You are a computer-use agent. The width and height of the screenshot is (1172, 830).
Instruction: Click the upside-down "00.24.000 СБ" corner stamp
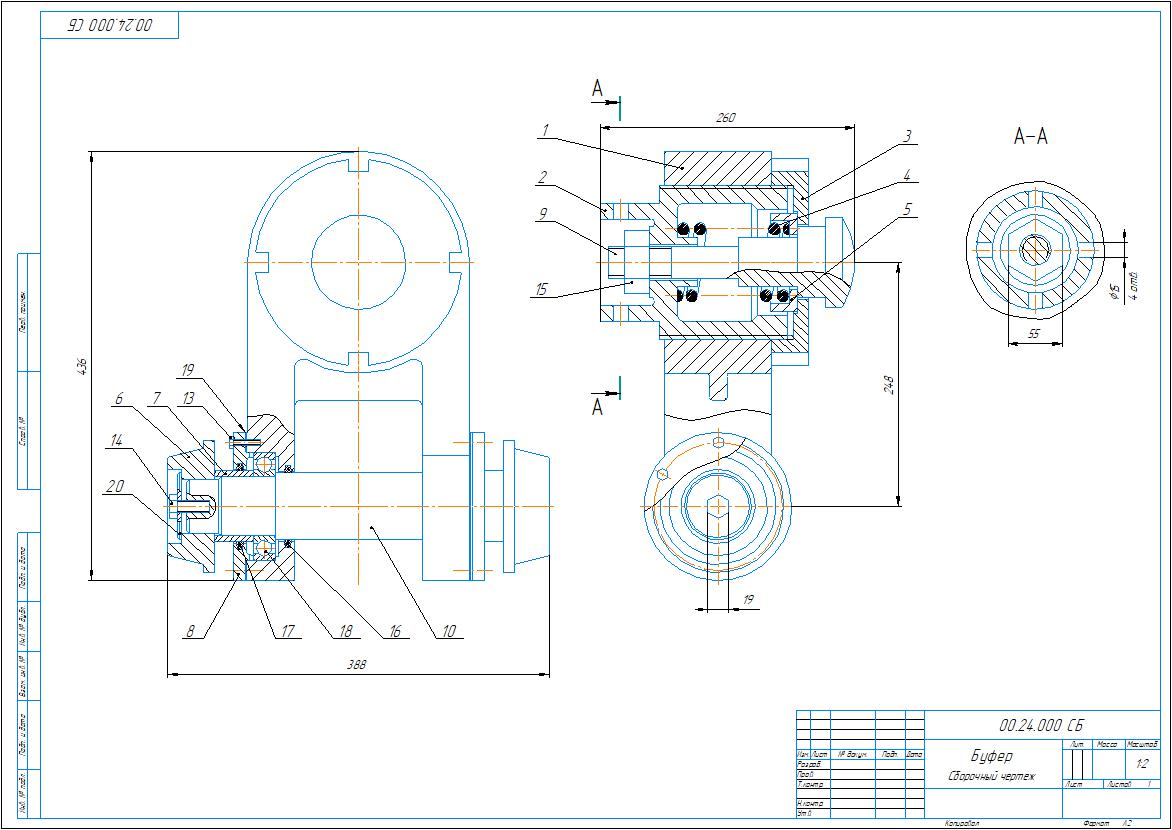110,25
